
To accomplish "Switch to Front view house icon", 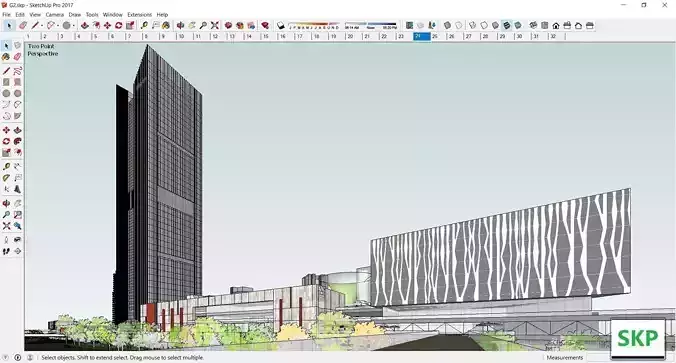I will point(556,25).
